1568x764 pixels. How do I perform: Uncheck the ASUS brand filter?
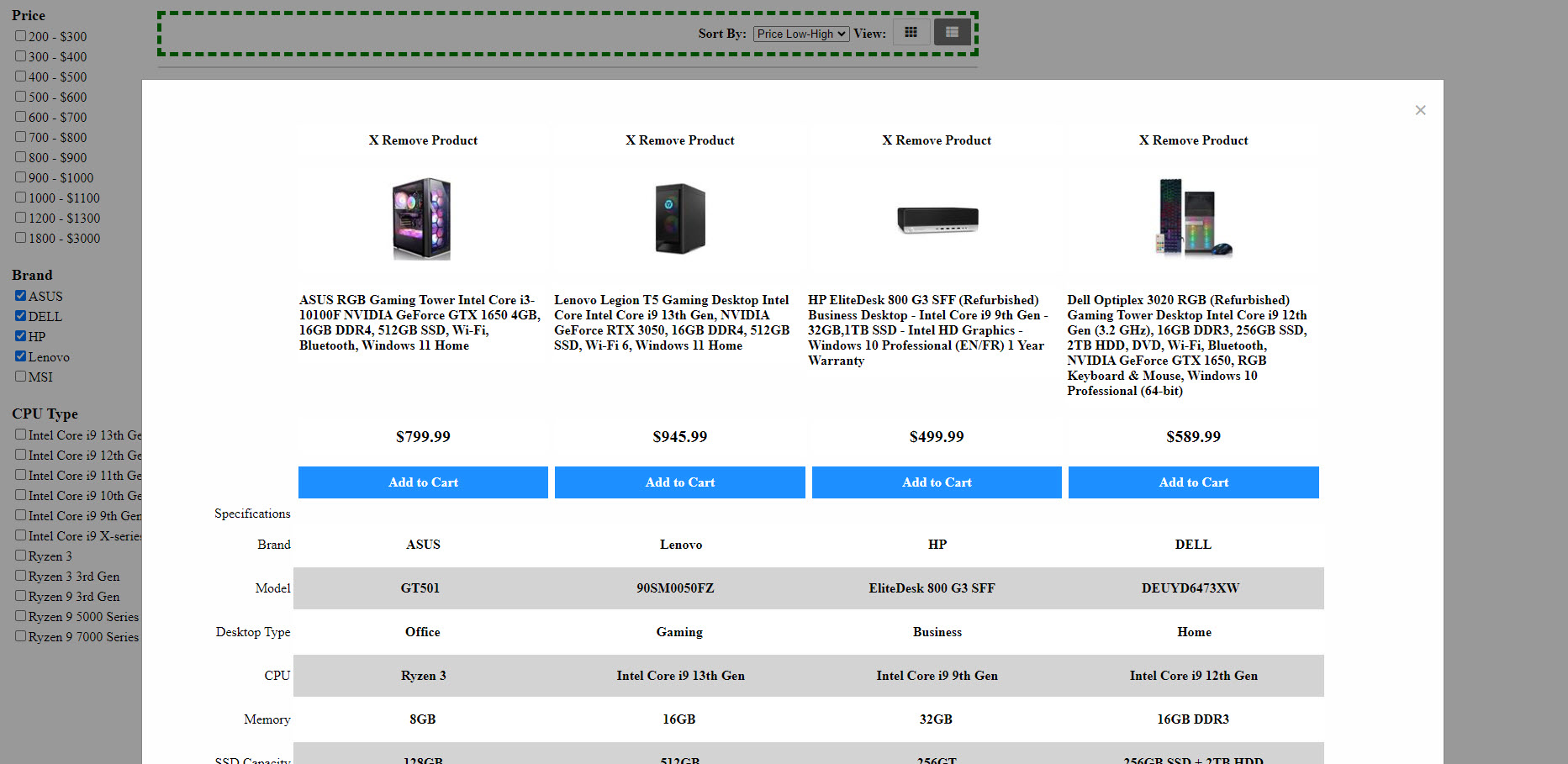click(20, 296)
